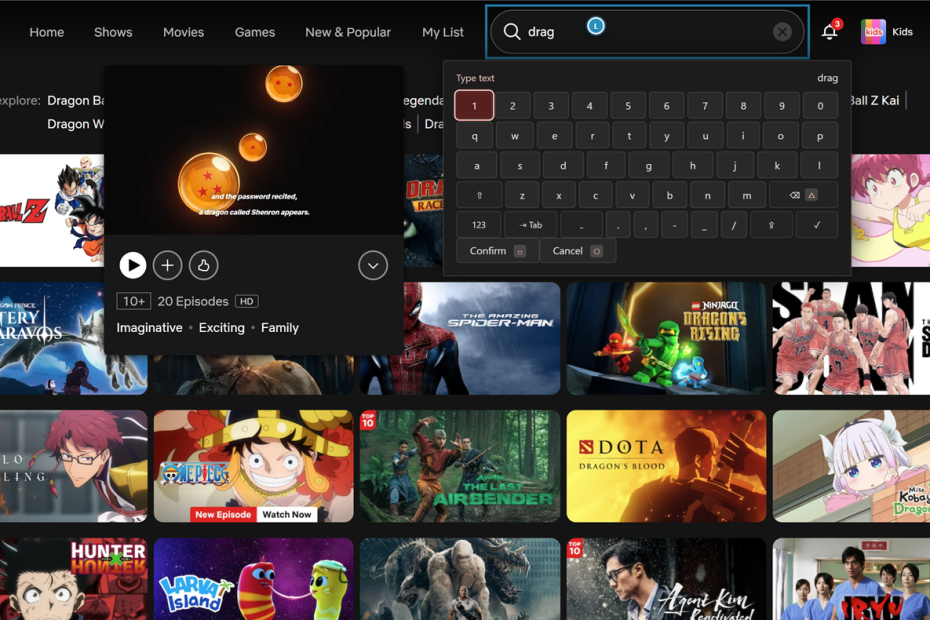This screenshot has width=930, height=620.
Task: Open the Shows section
Action: (x=113, y=32)
